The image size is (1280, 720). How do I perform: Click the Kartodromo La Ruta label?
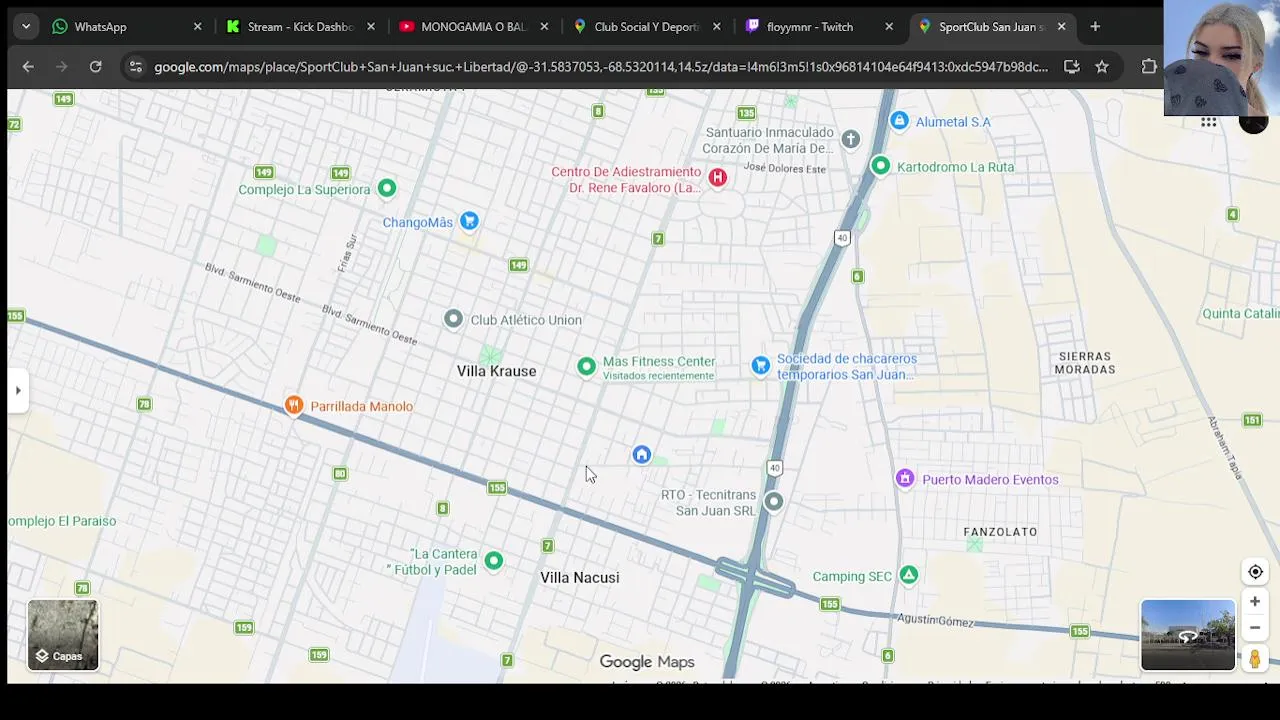tap(955, 167)
